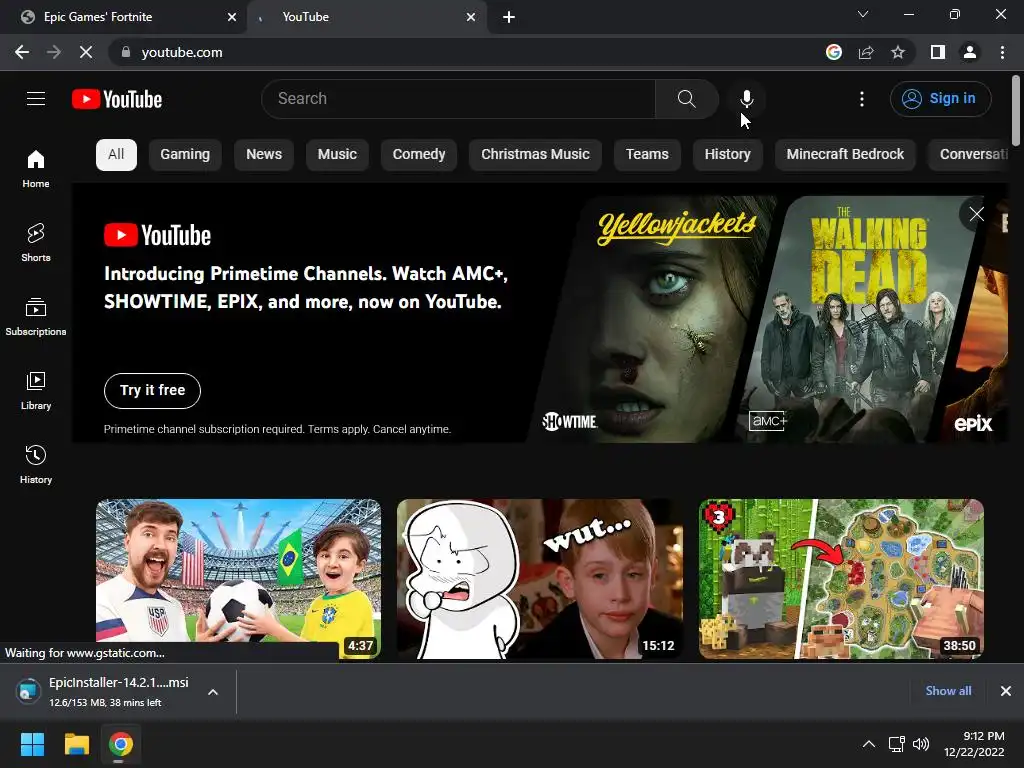Open Shorts from the sidebar

[x=36, y=242]
